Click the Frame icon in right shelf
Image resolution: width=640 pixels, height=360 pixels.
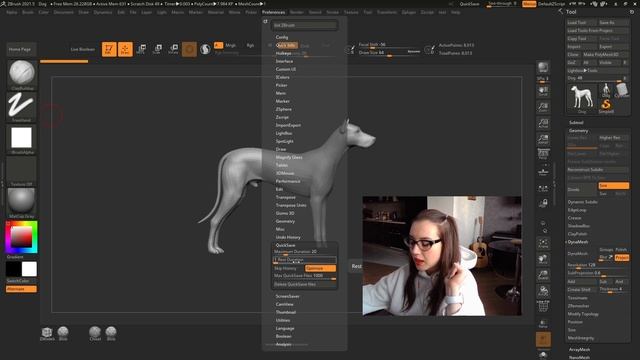(543, 244)
